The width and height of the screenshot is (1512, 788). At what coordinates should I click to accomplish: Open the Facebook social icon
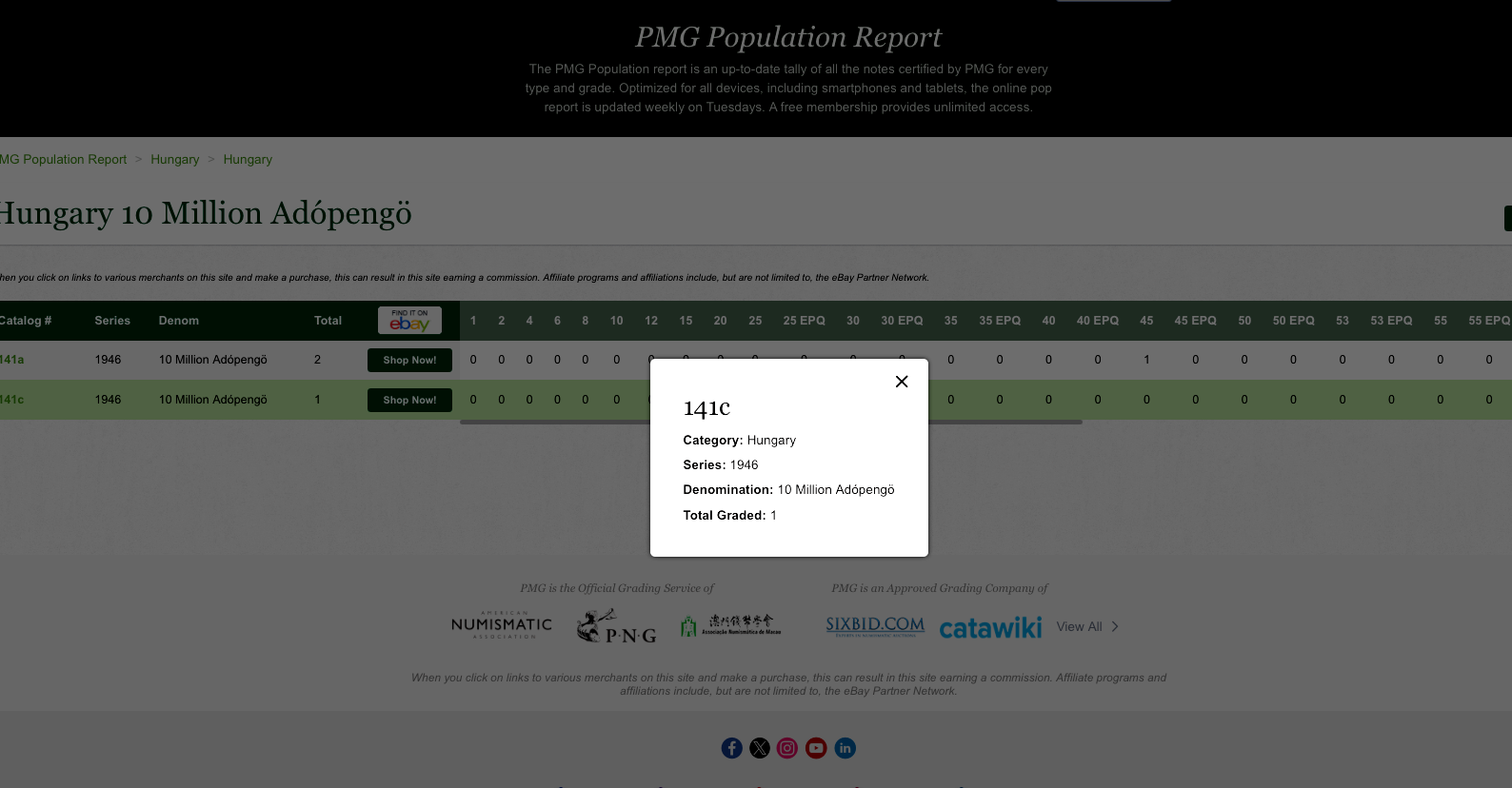pos(731,748)
